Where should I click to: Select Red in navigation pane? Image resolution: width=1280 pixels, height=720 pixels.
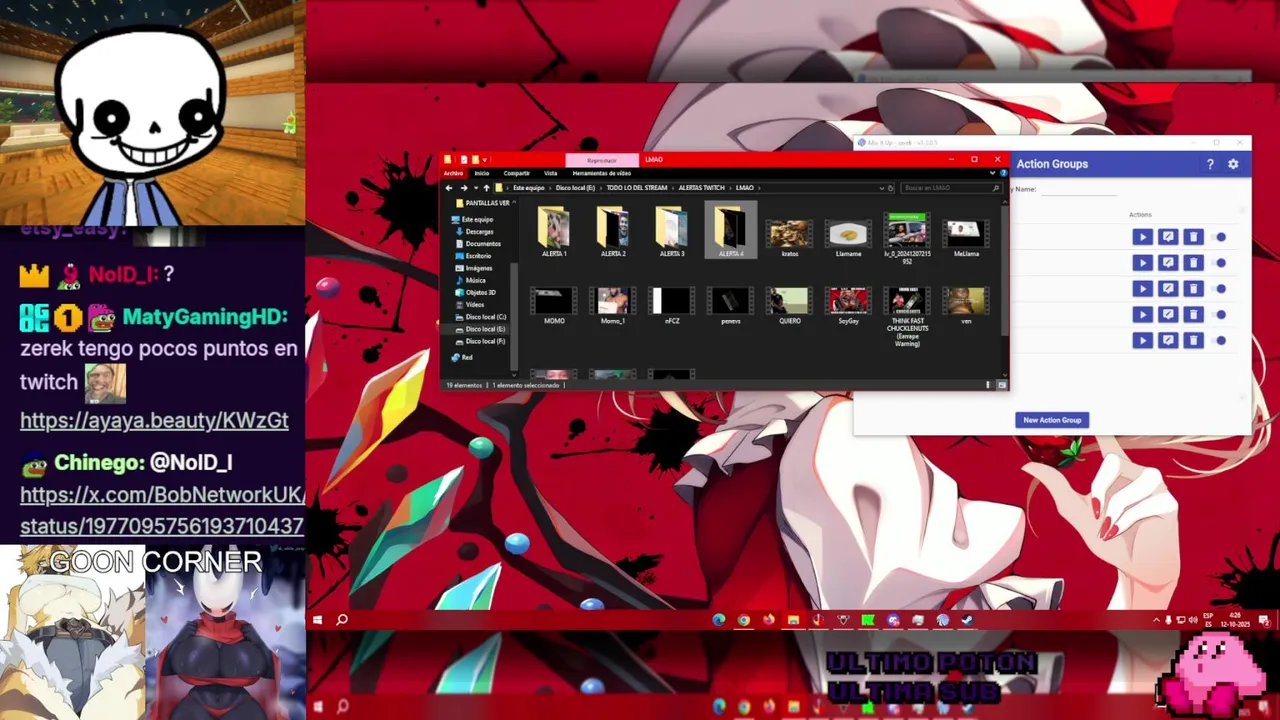tap(462, 357)
